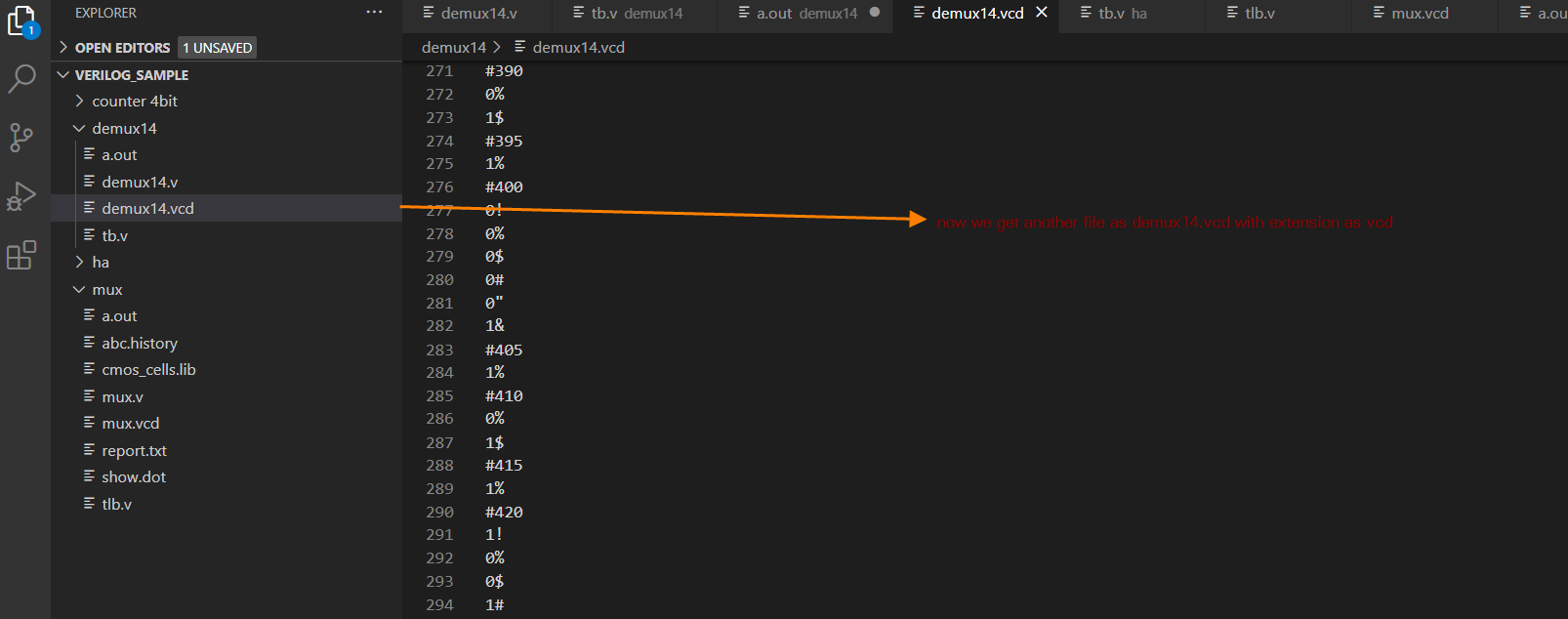1568x619 pixels.
Task: Click file icon beside cmos_cells.lib
Action: tap(89, 369)
